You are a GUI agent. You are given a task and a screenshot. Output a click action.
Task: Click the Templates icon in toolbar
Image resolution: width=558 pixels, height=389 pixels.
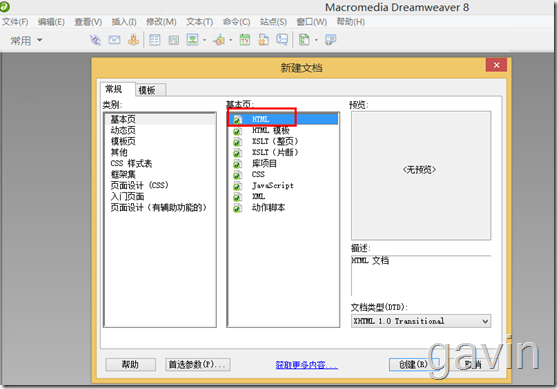click(304, 40)
